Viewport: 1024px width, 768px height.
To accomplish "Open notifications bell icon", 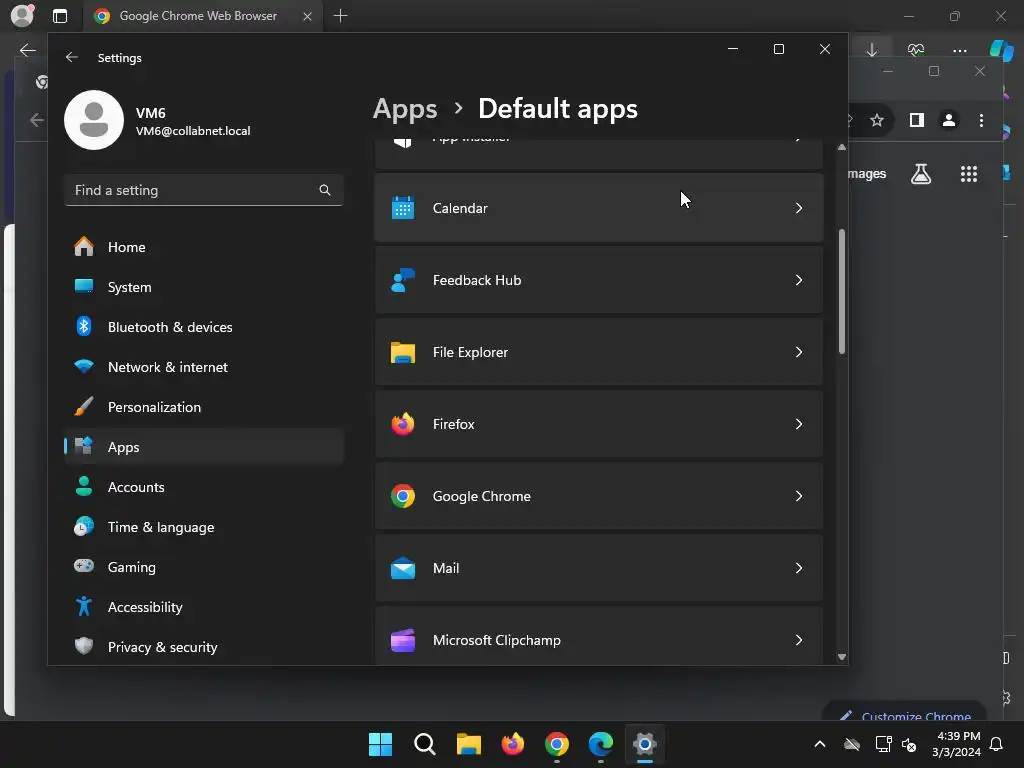I will [996, 744].
